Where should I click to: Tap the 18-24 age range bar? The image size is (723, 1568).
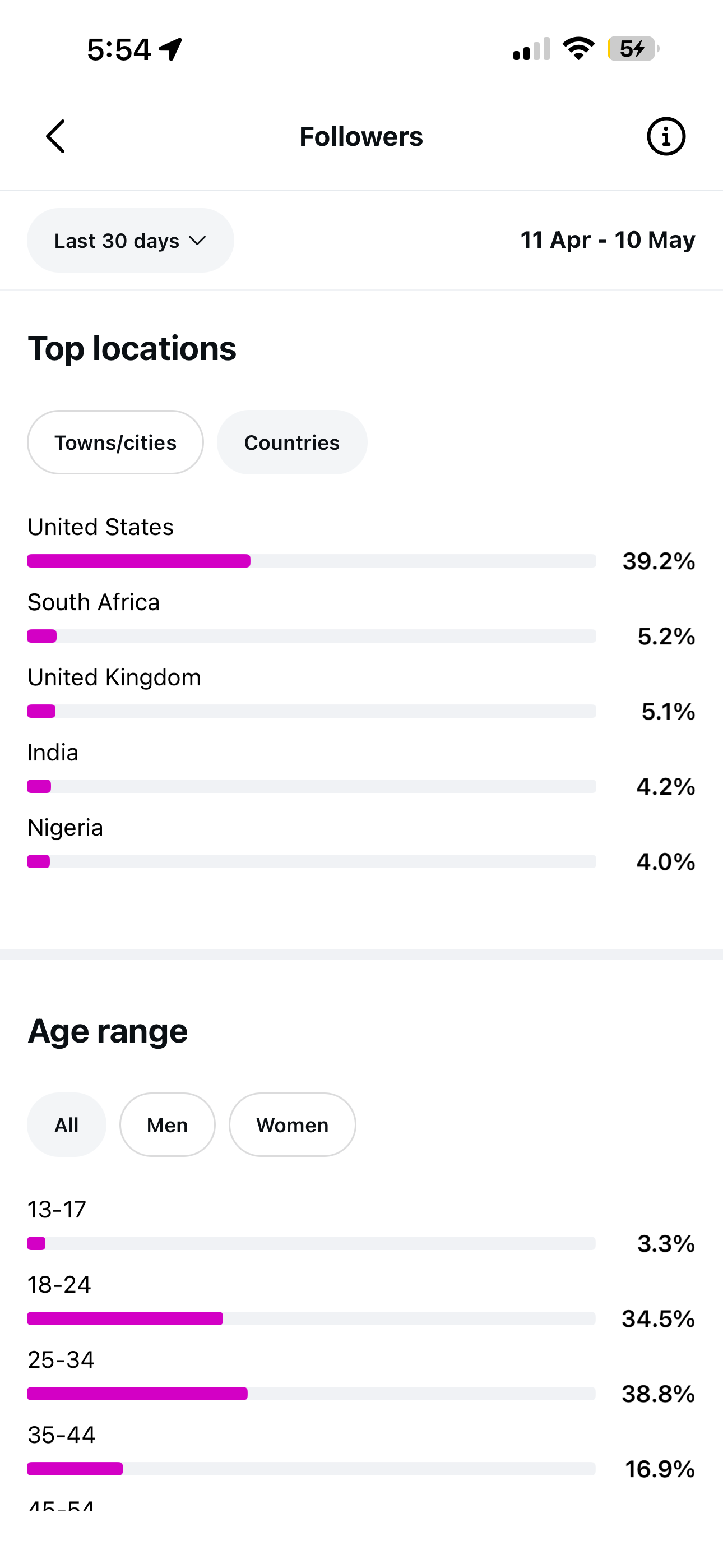pos(311,1318)
